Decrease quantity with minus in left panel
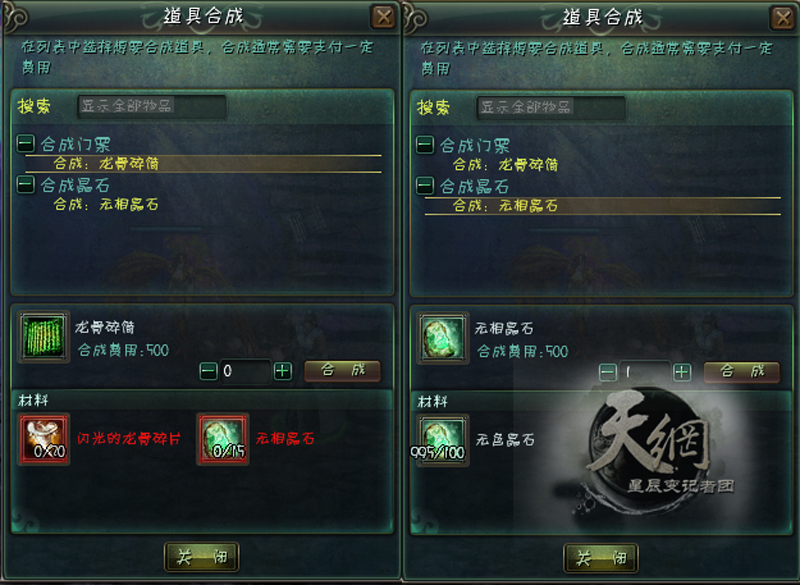Image resolution: width=800 pixels, height=585 pixels. pos(208,371)
